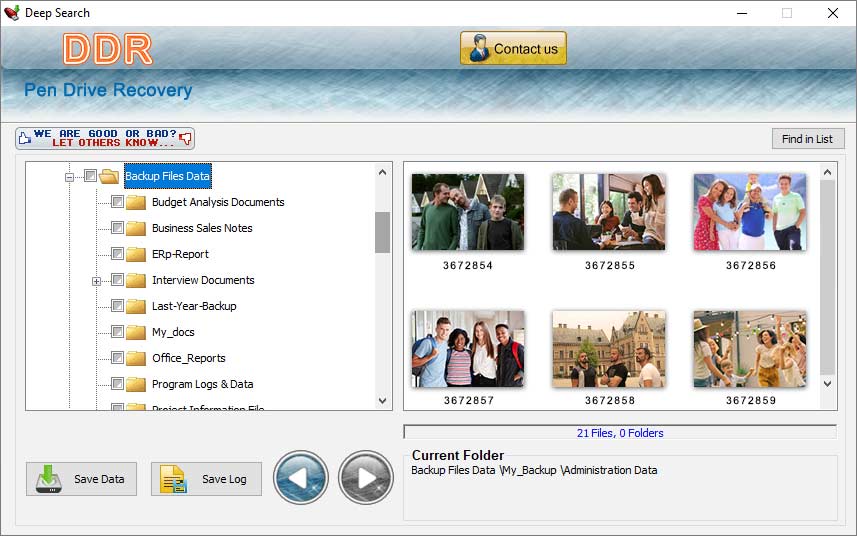Screen dimensions: 857x536
Task: Toggle the ERp-Report checkbox
Action: tap(117, 254)
